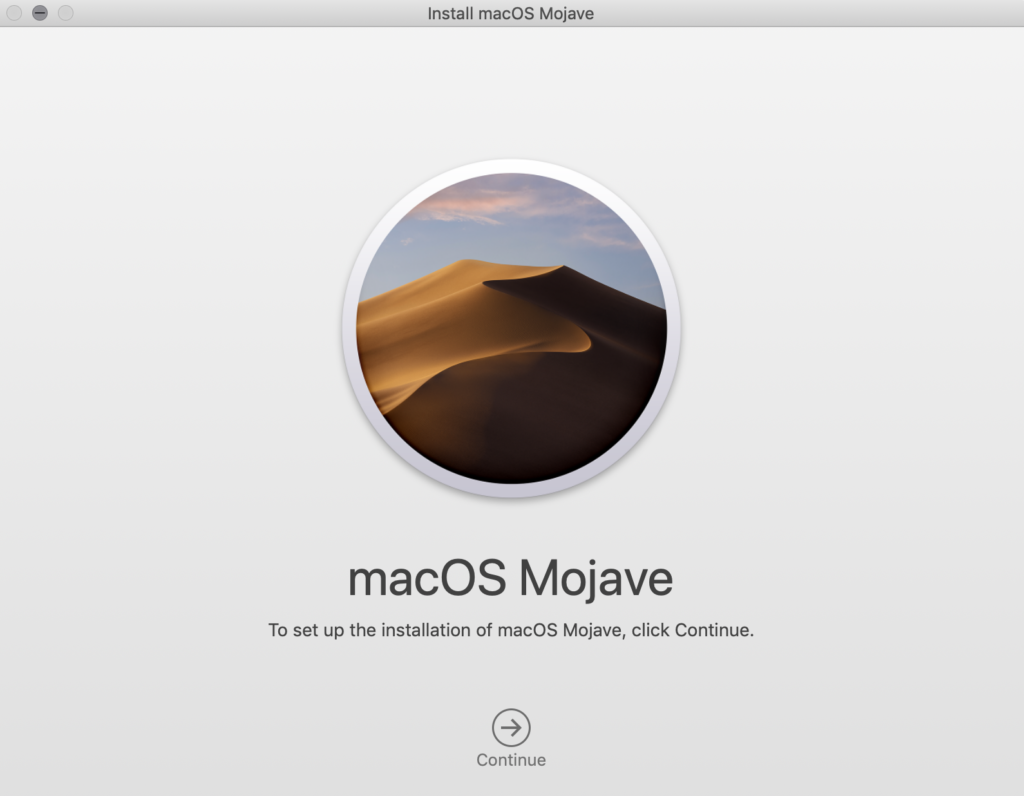The image size is (1024, 796).
Task: Minimize the Install macOS Mojave window
Action: point(40,13)
